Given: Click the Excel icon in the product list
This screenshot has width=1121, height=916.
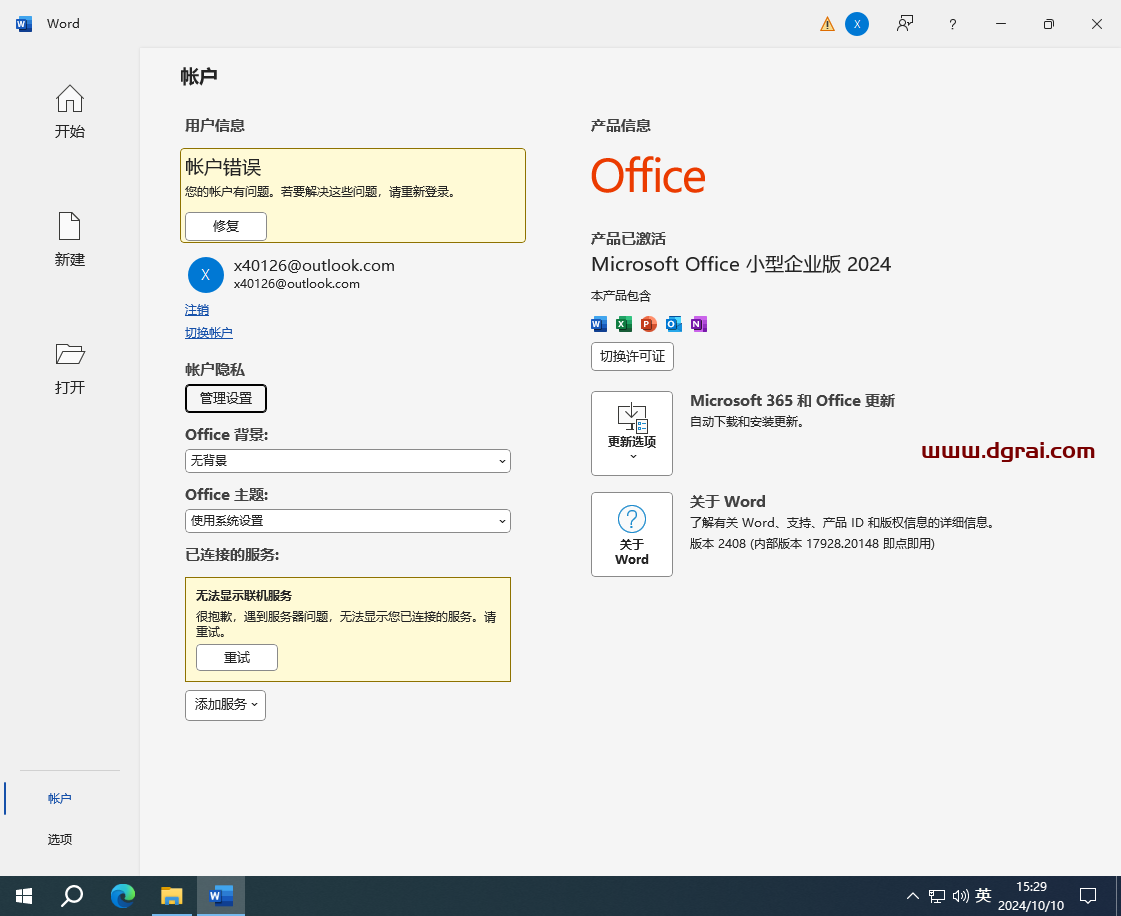Looking at the screenshot, I should [623, 324].
